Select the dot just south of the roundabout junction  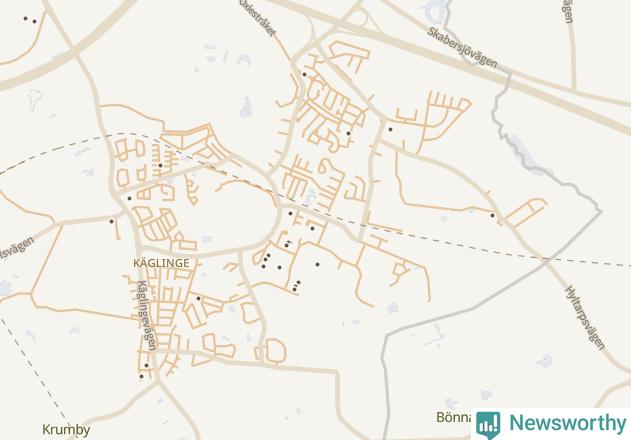(x=290, y=213)
